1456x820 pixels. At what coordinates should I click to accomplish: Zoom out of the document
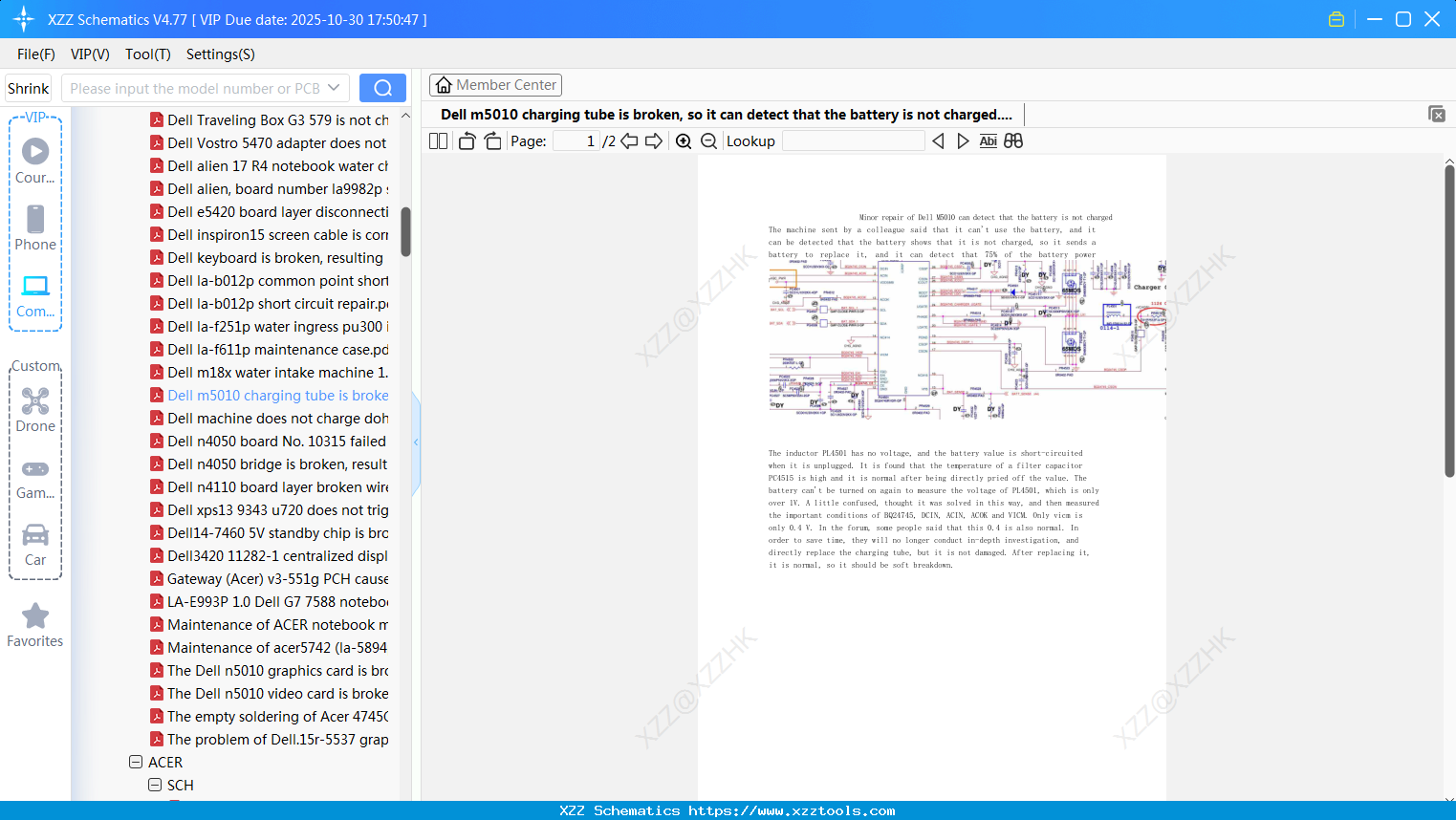(708, 141)
